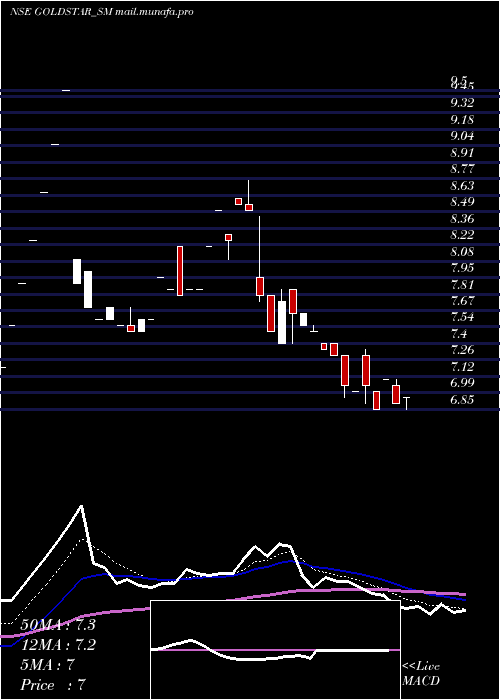Click the 5MA : 7 legend text
This screenshot has height=700, width=500.
(x=47, y=665)
